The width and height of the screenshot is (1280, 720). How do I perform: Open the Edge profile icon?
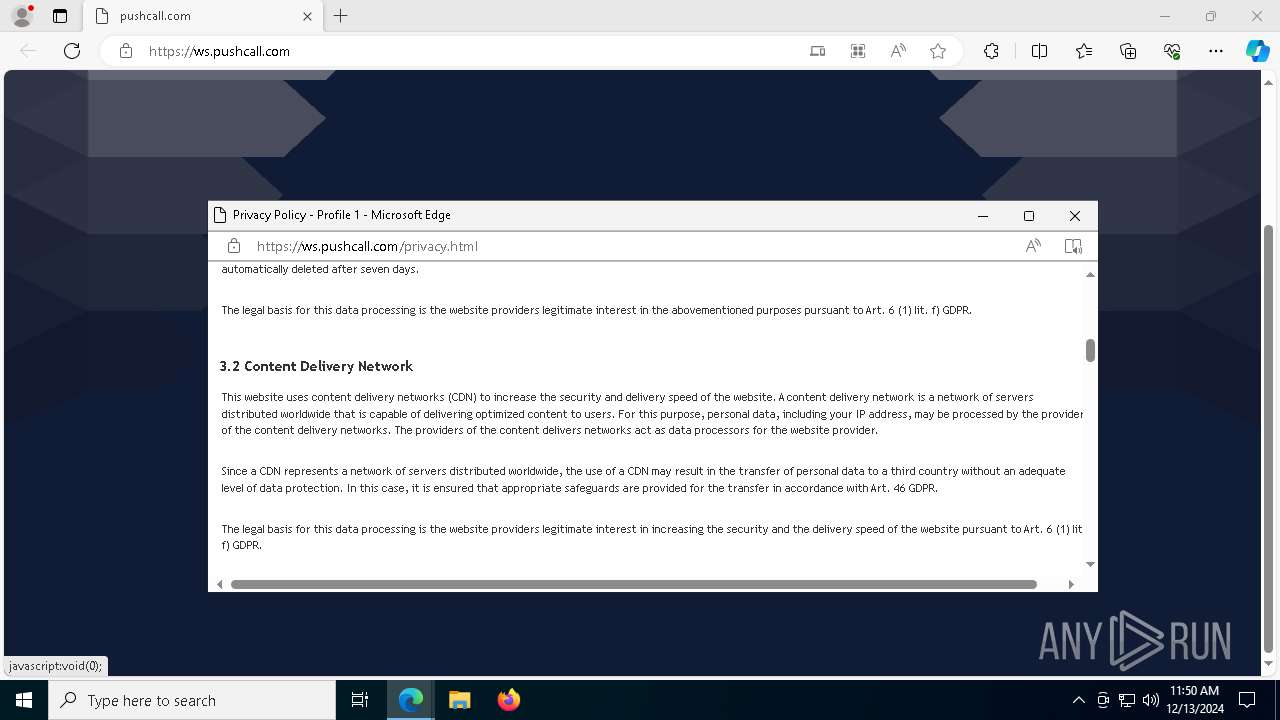[x=22, y=16]
